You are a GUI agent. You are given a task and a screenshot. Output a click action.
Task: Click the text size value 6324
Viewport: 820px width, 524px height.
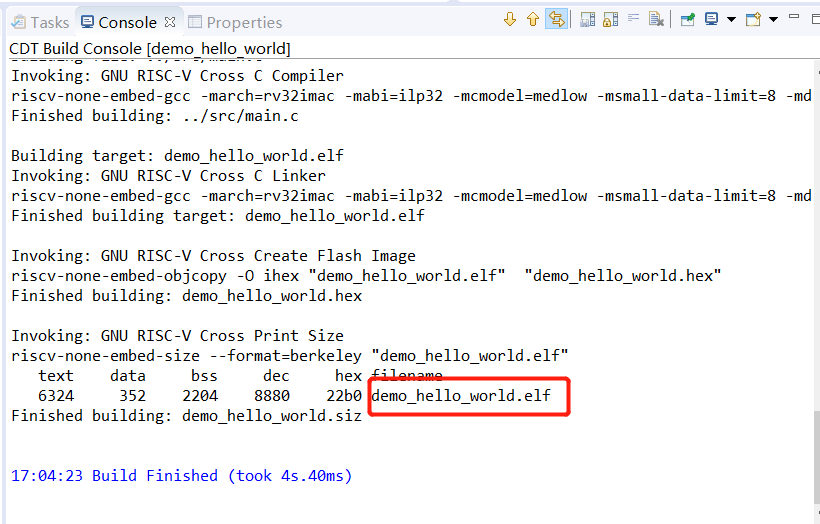(x=56, y=396)
